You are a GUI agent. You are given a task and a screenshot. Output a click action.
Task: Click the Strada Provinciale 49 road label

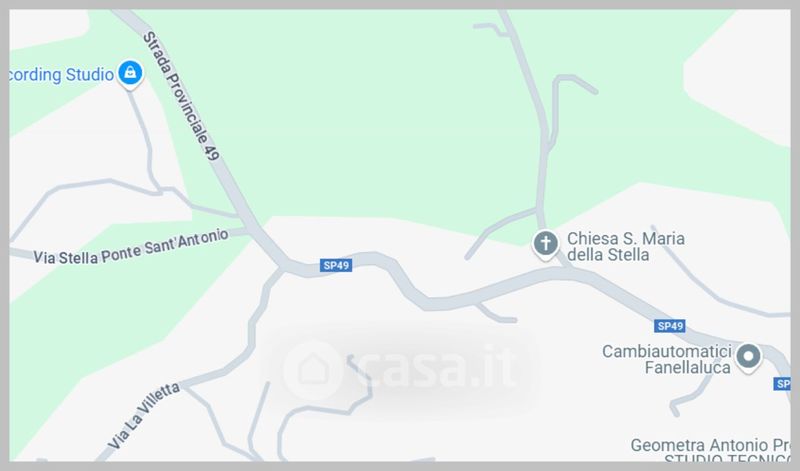tap(182, 96)
